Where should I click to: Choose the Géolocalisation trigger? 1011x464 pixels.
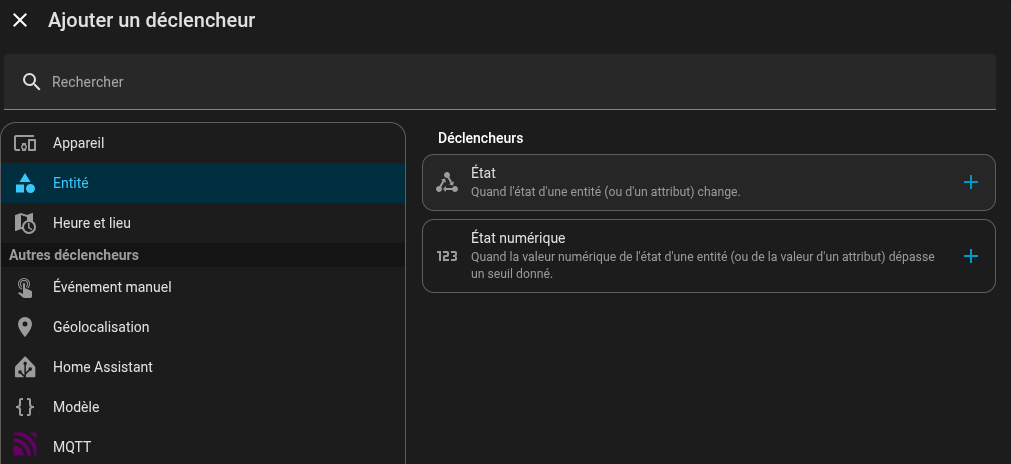tap(101, 327)
